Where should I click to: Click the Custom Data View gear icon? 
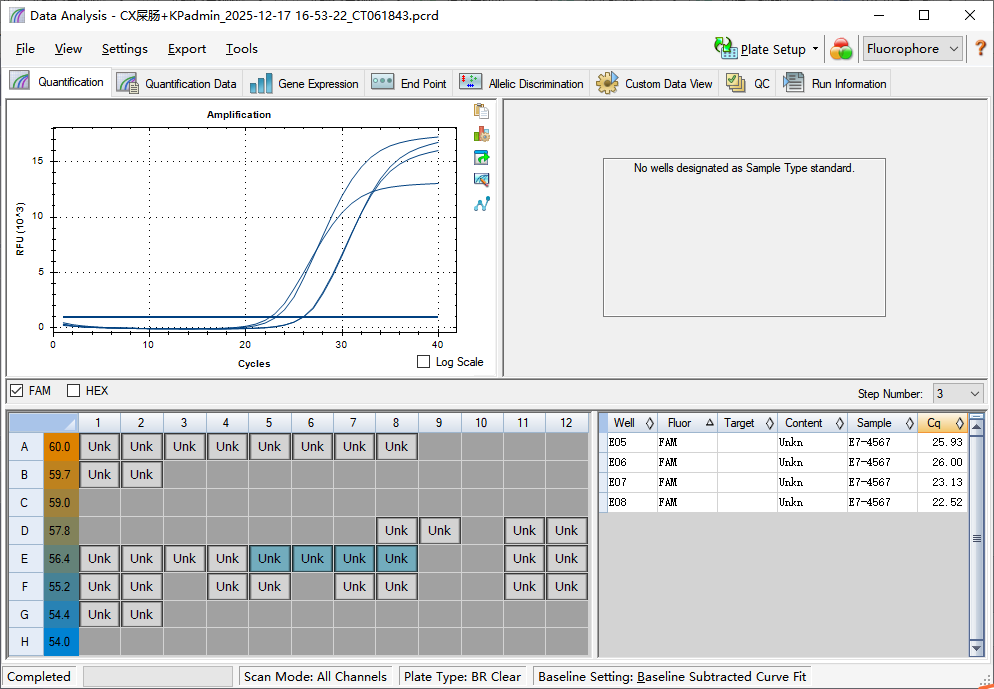pyautogui.click(x=607, y=83)
